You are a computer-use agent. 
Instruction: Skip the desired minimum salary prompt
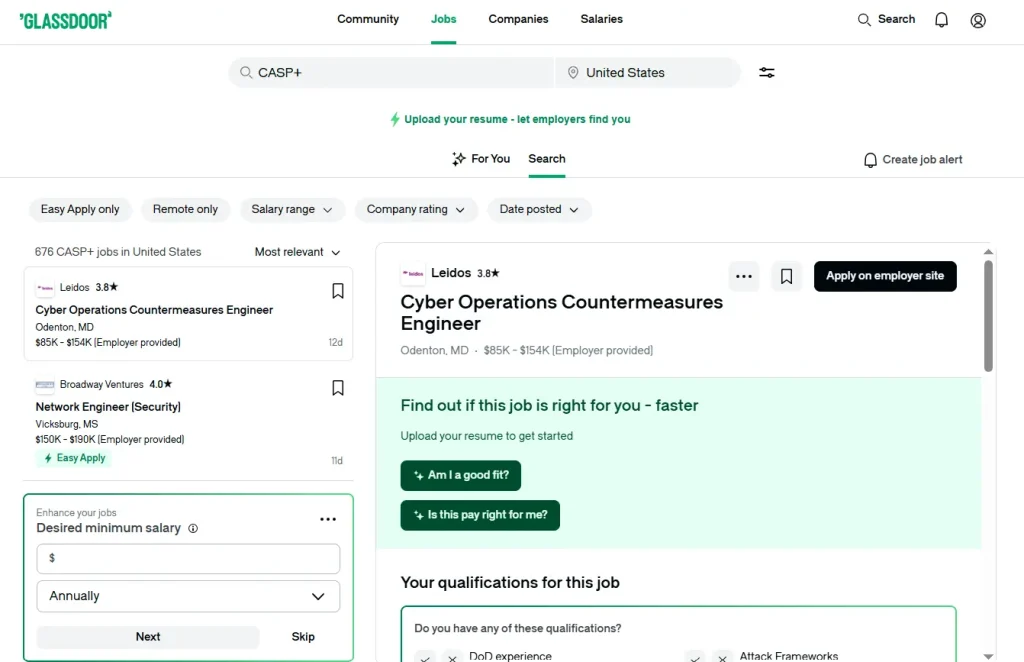pyautogui.click(x=303, y=637)
